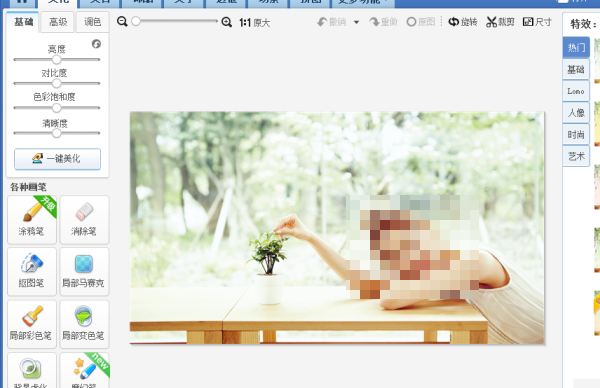Select the 人像 portrait effects category
Screen dimensions: 600x388
pos(576,112)
